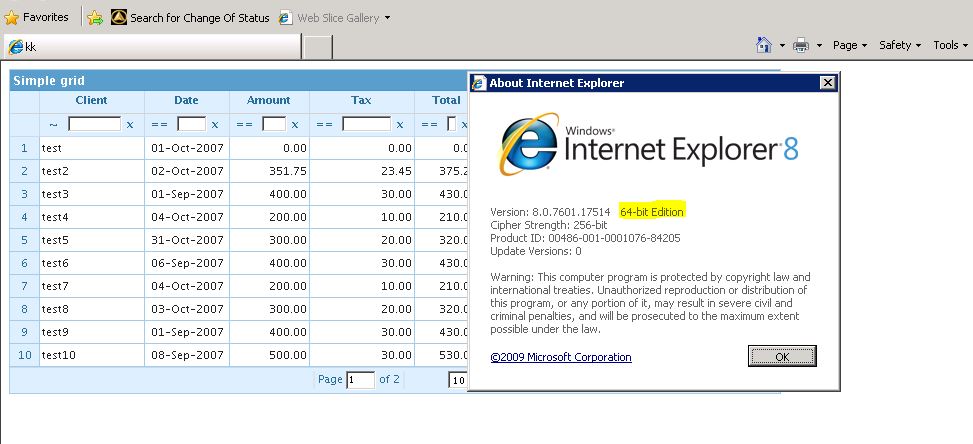Click the Home toolbar icon
The image size is (973, 444).
[764, 45]
